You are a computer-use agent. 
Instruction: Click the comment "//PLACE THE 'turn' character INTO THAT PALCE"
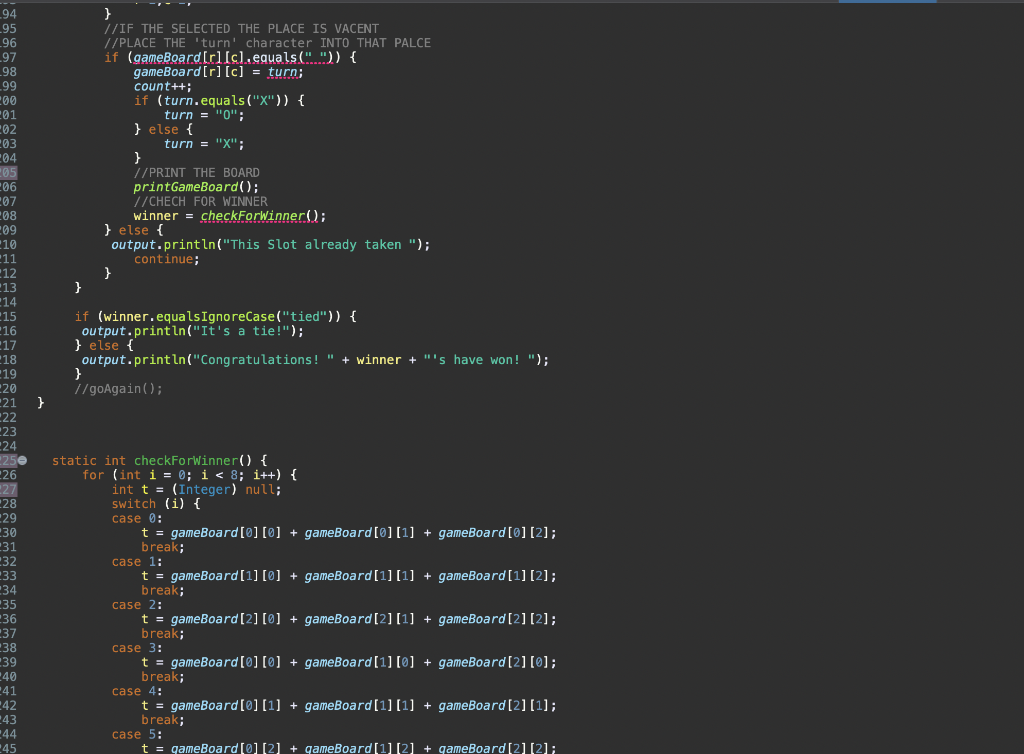[267, 43]
